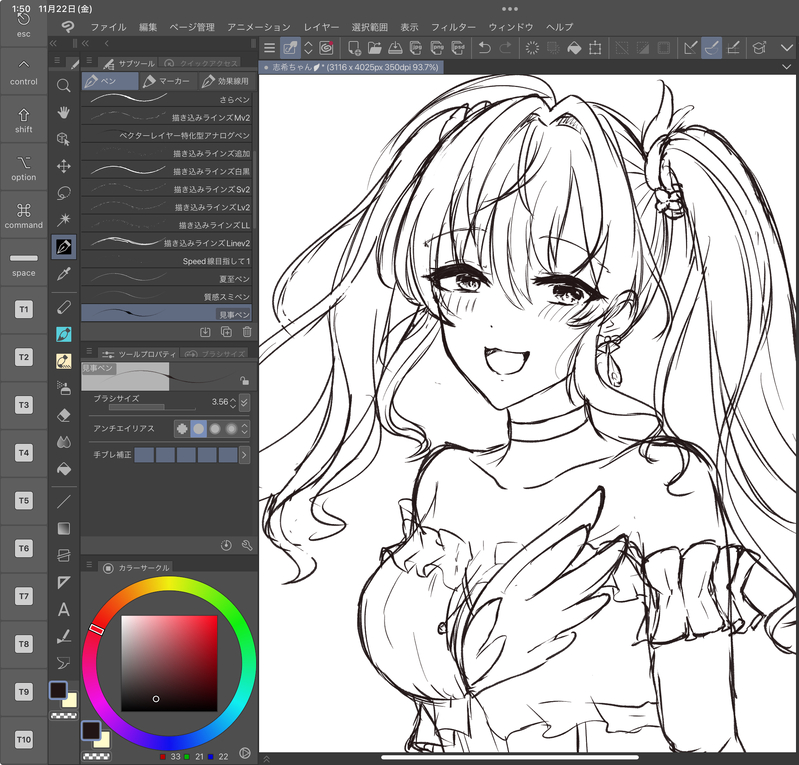
Task: Click the Scale/rotate transform icon
Action: (595, 48)
